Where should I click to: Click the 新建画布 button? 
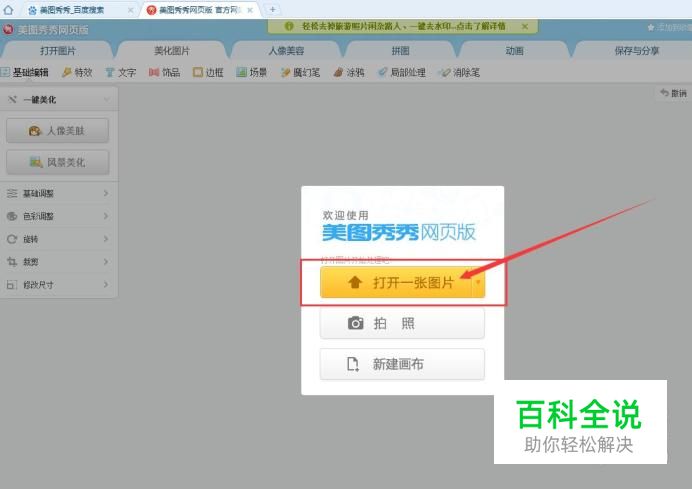coord(402,364)
